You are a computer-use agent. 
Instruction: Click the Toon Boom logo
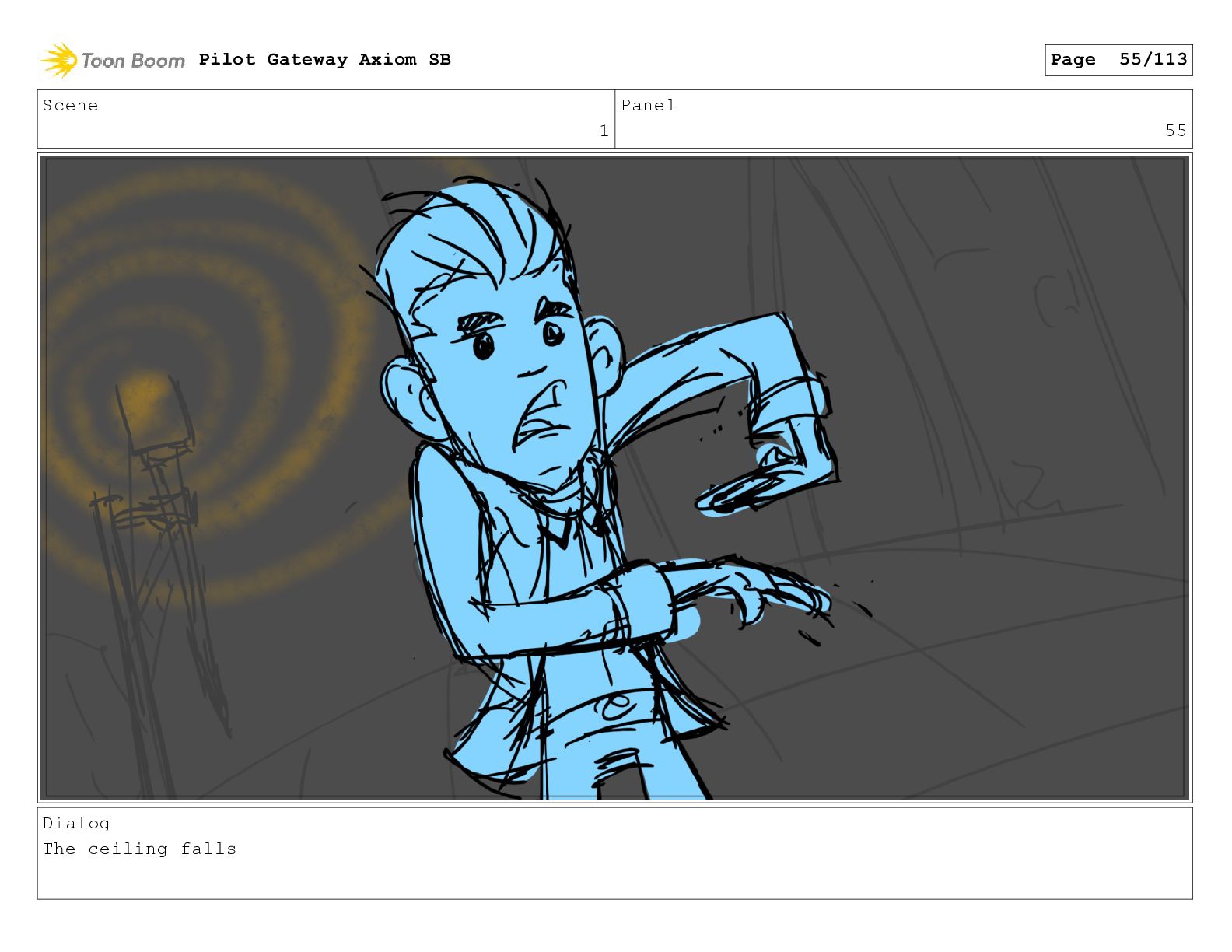[x=113, y=60]
